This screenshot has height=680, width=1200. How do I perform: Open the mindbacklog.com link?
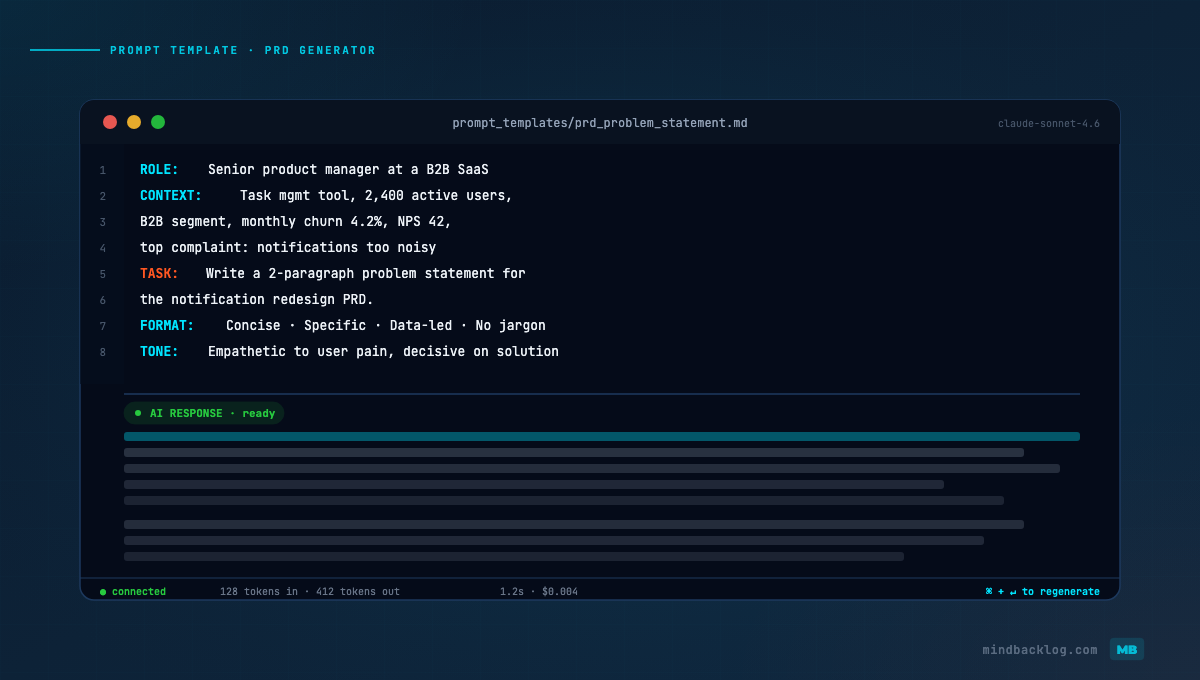1040,650
